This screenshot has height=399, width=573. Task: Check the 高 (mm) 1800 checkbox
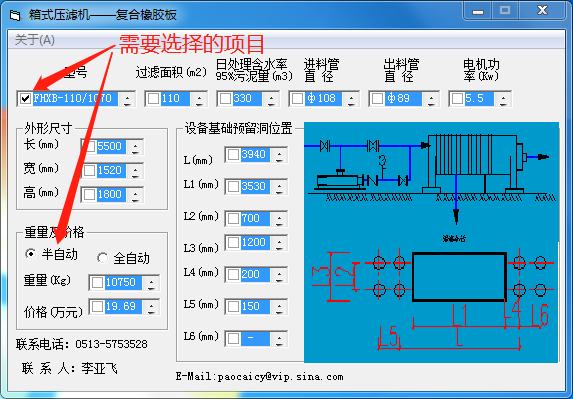(x=90, y=195)
